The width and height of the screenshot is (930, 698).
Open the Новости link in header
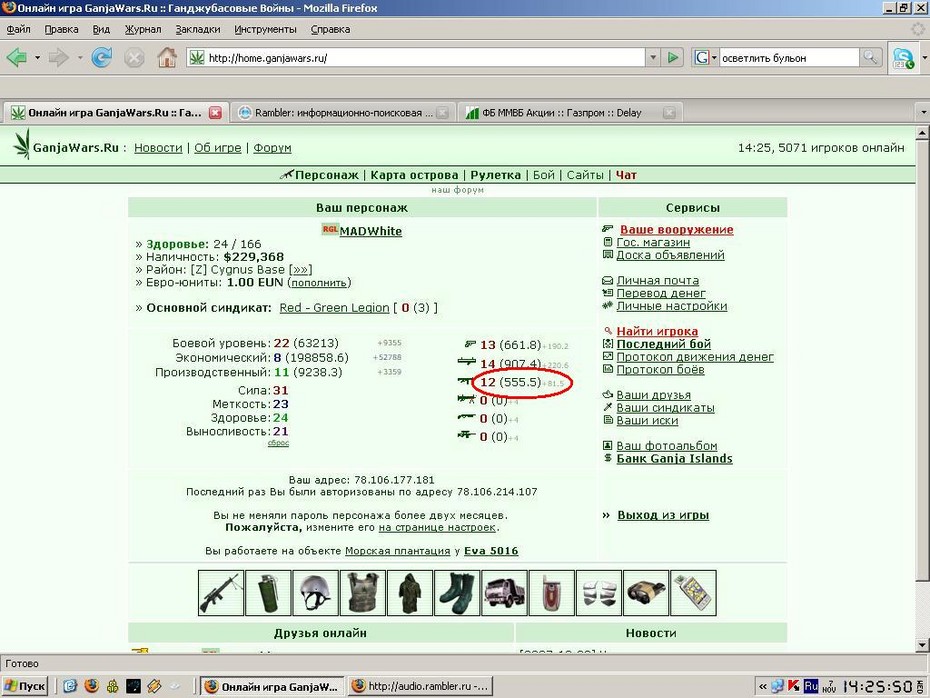(x=158, y=148)
